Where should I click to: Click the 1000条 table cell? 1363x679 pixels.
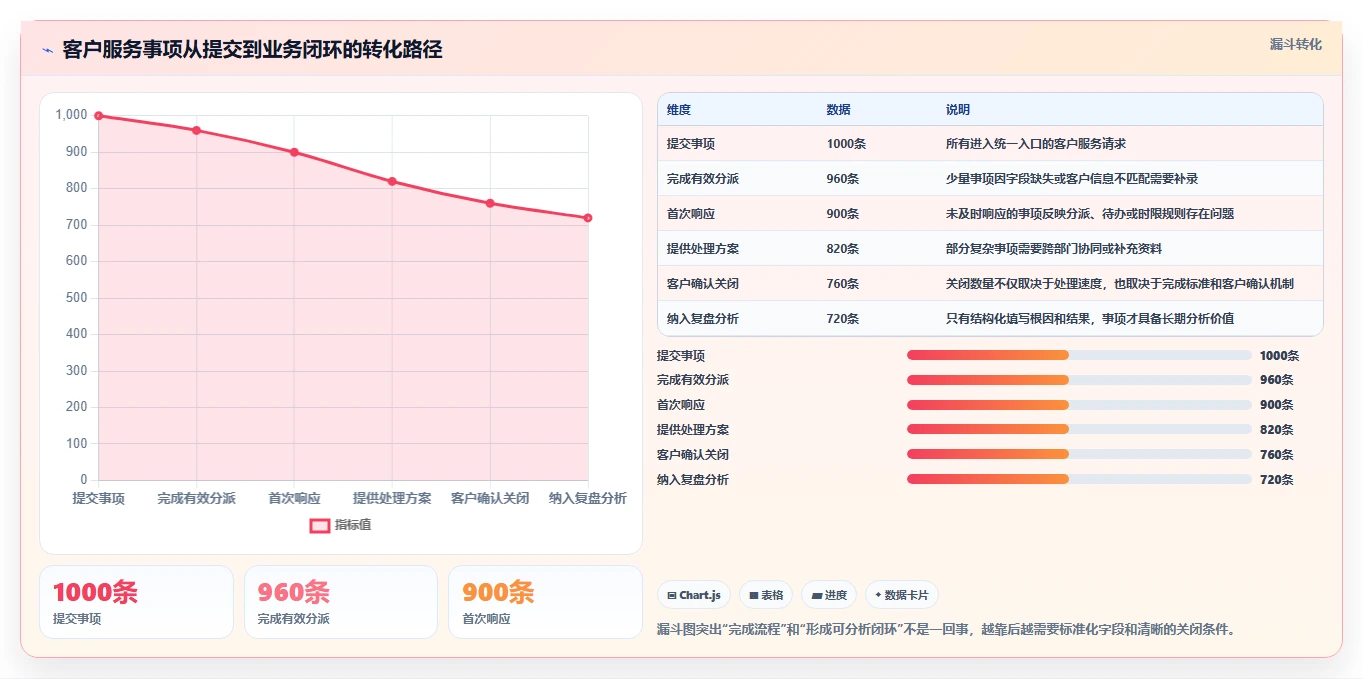click(x=846, y=144)
